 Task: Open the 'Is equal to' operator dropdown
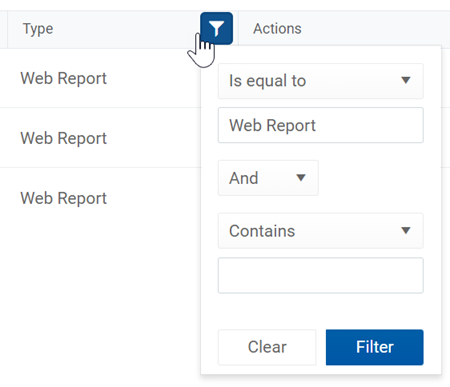[321, 81]
